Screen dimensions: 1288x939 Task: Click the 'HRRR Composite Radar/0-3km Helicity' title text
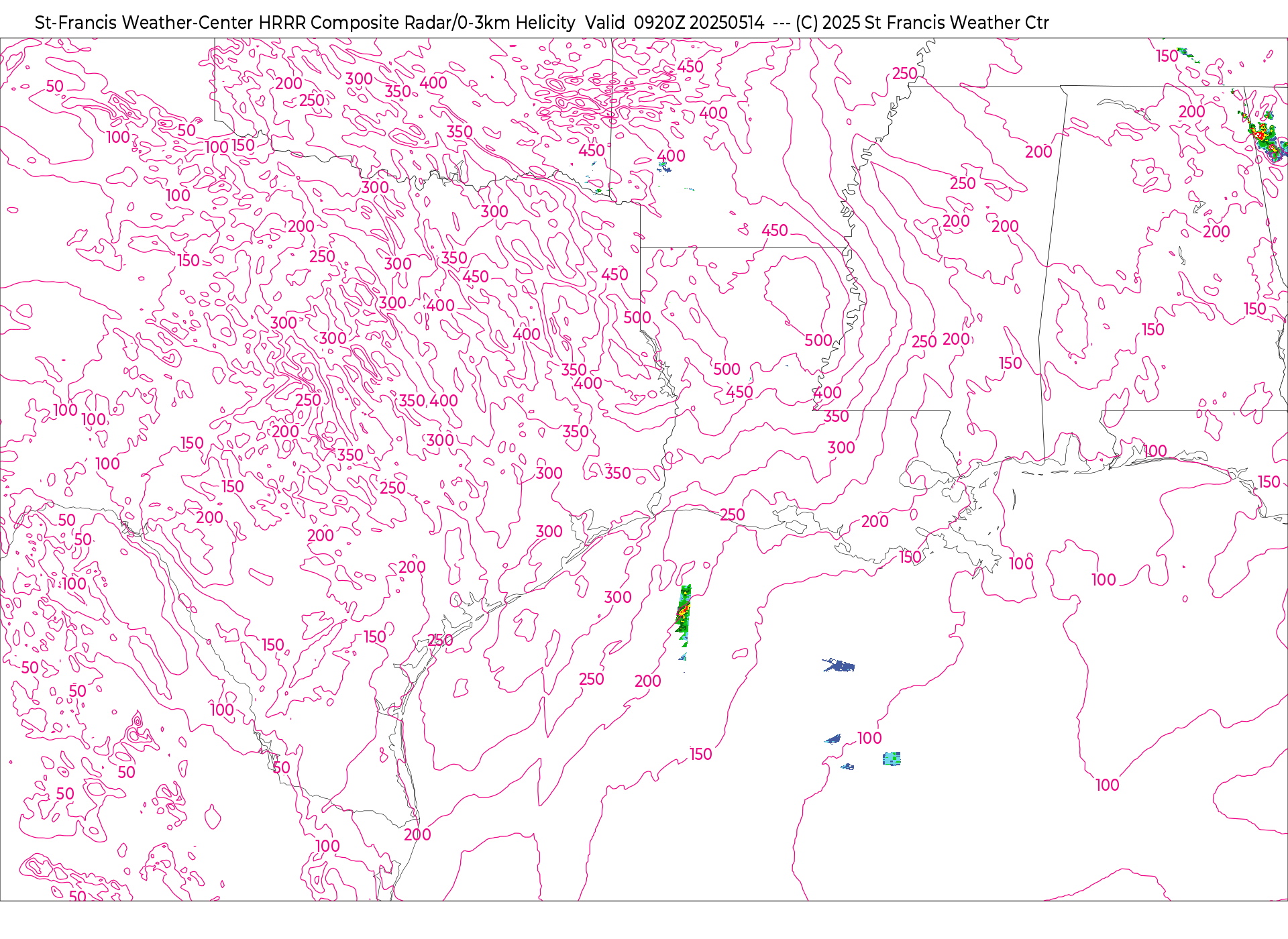pyautogui.click(x=417, y=23)
